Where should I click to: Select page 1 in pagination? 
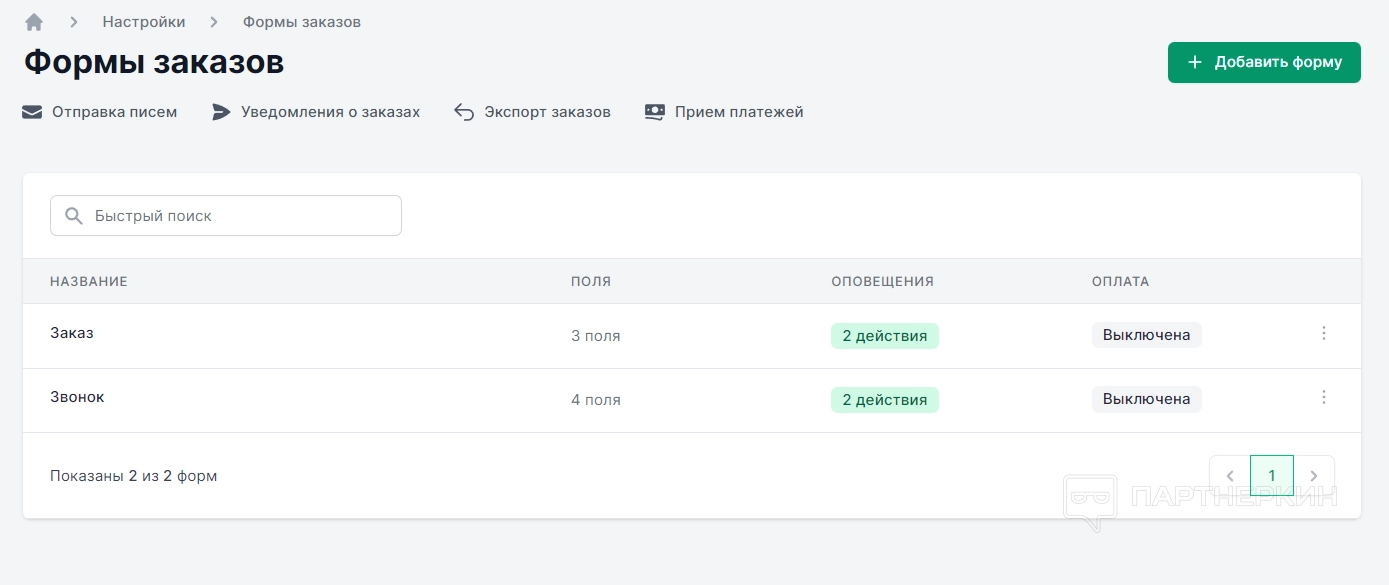1272,476
